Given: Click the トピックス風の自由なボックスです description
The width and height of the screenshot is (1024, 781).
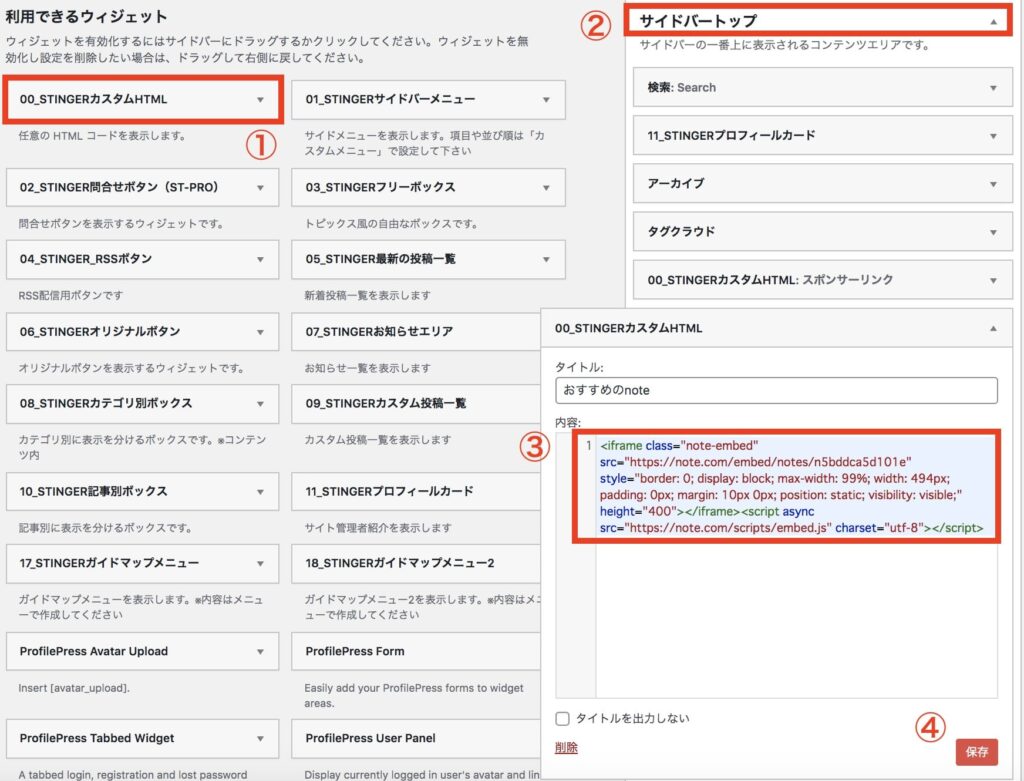Looking at the screenshot, I should tap(391, 223).
